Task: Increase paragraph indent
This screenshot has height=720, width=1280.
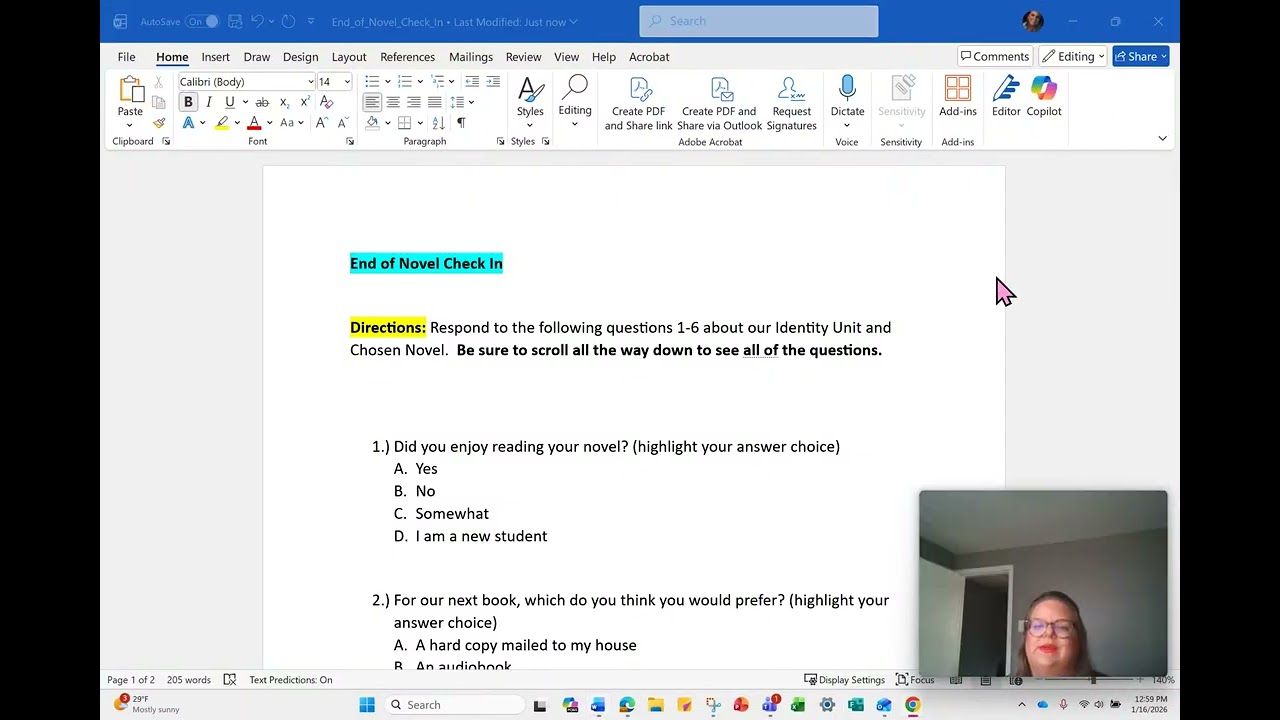Action: click(x=493, y=82)
